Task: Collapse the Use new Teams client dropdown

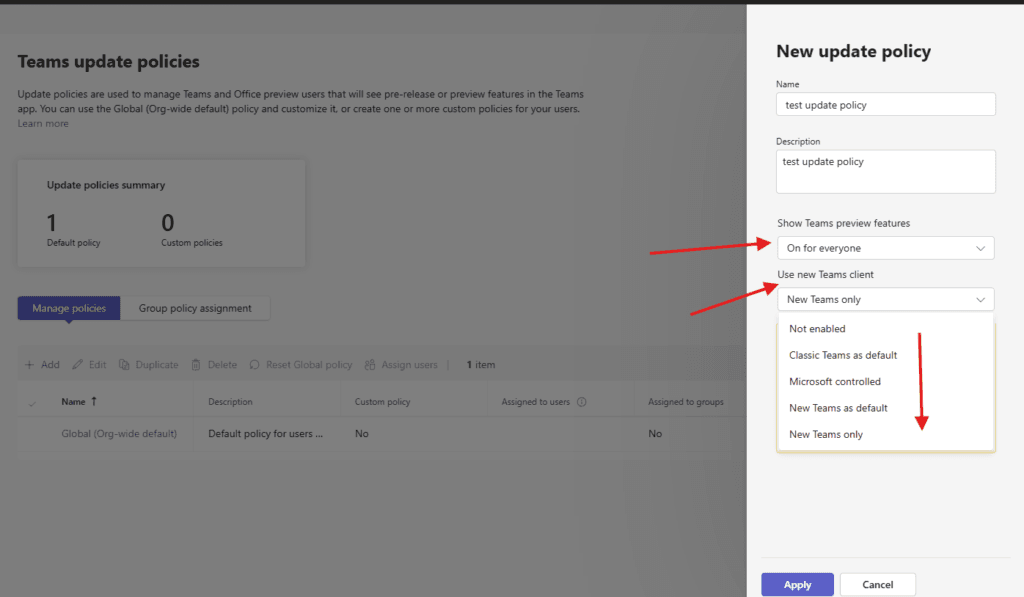Action: [979, 299]
